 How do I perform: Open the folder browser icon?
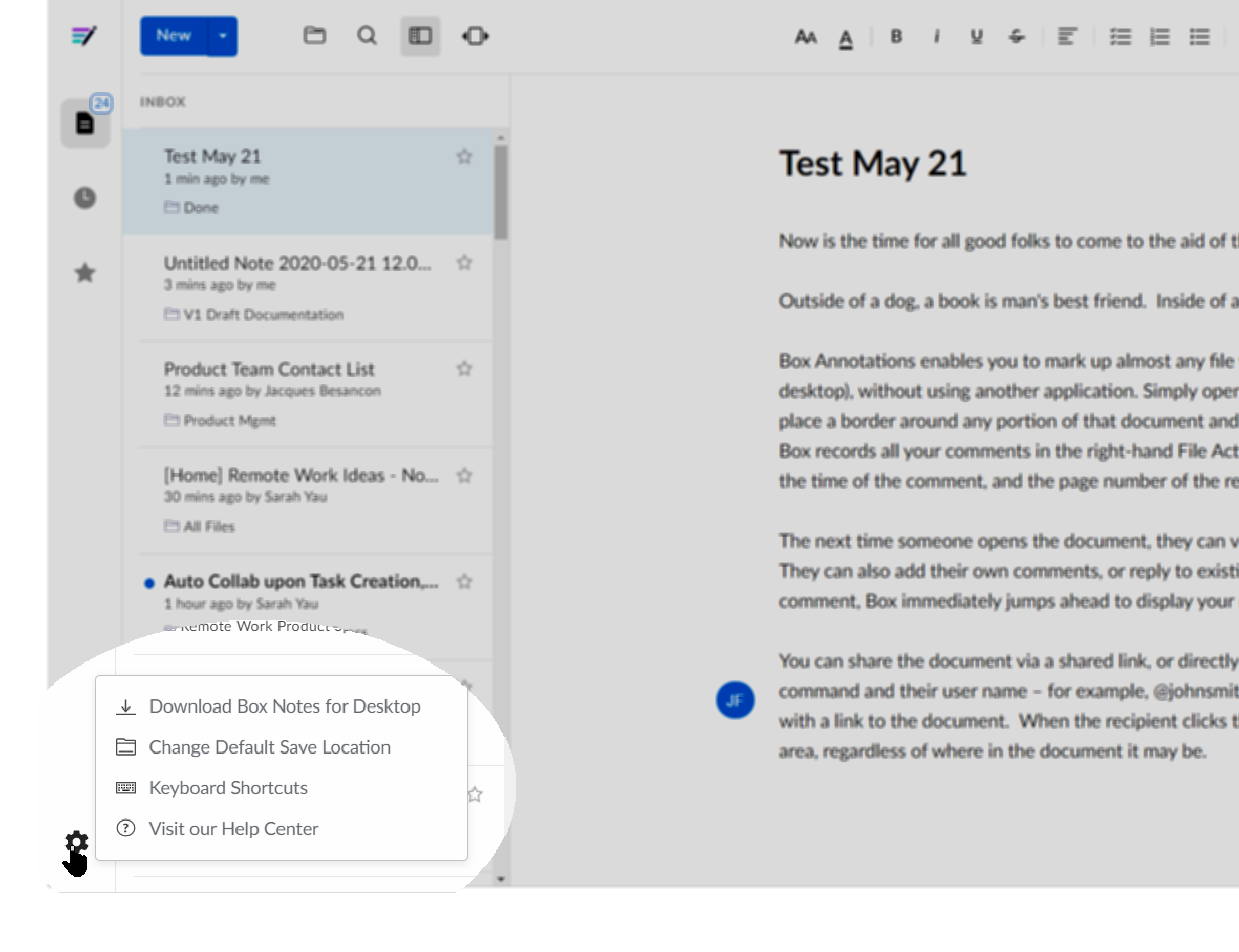(315, 36)
